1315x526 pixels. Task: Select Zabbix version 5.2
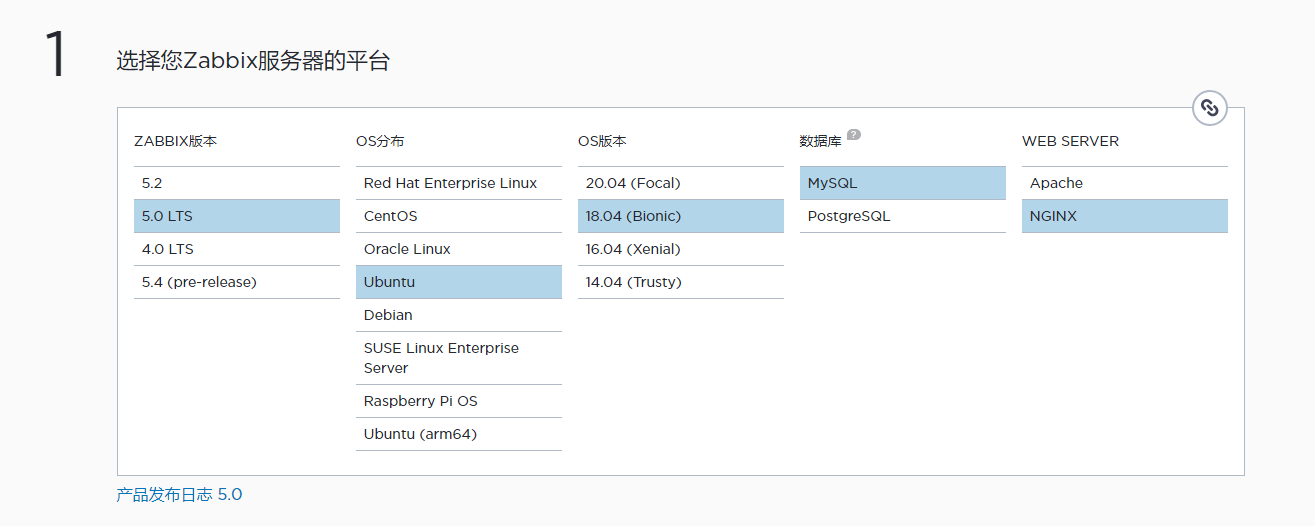[x=236, y=183]
